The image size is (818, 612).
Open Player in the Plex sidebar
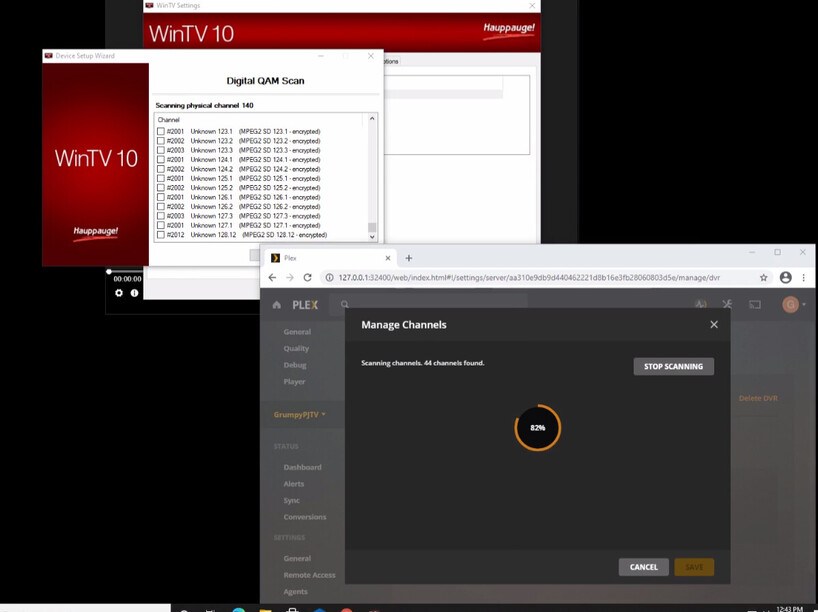tap(294, 382)
